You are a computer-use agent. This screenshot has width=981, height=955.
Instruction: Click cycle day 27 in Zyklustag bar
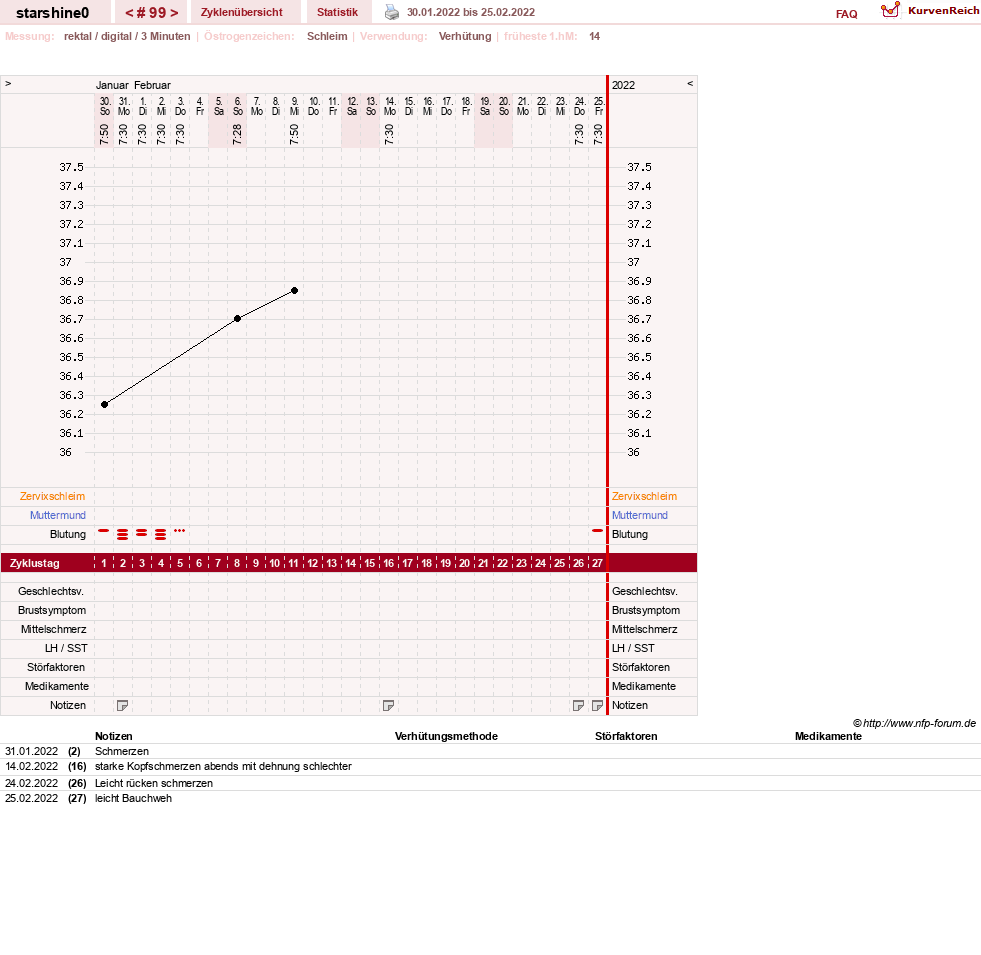tap(597, 563)
